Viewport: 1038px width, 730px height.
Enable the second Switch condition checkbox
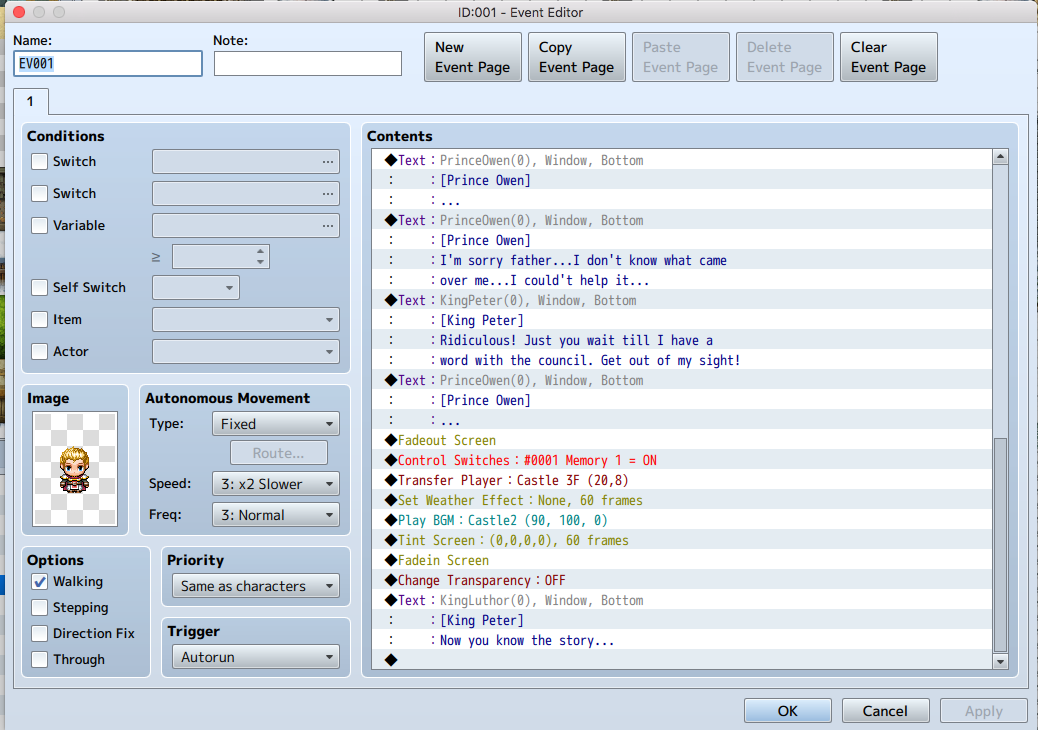pyautogui.click(x=40, y=193)
